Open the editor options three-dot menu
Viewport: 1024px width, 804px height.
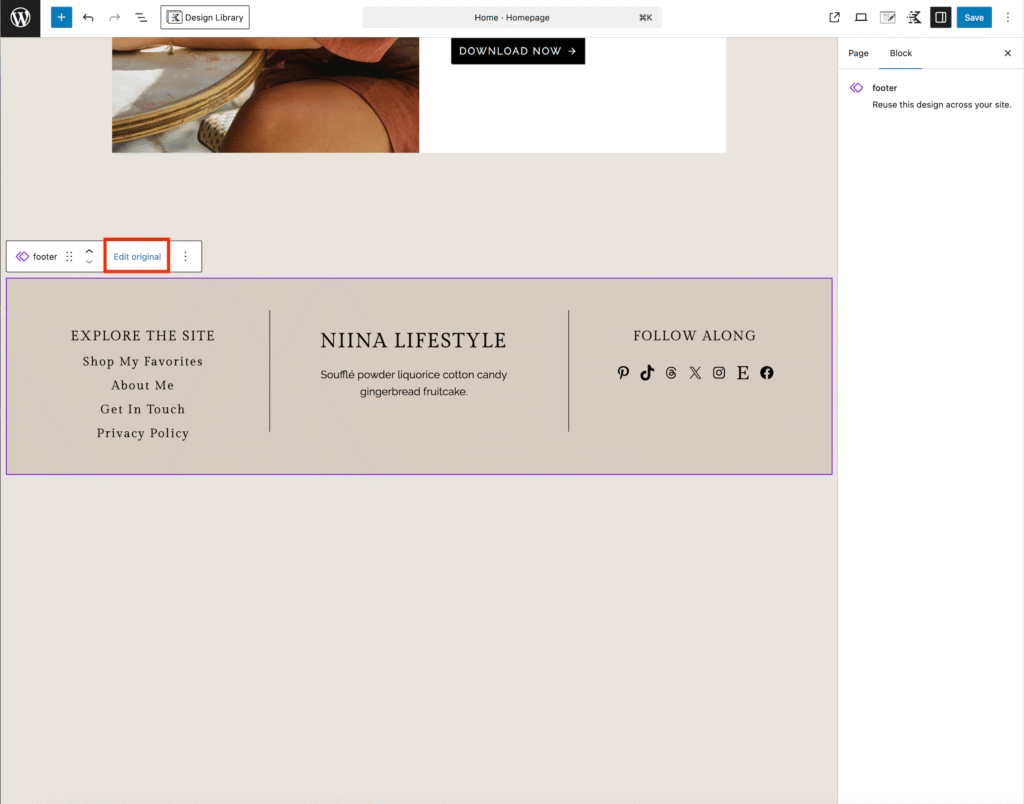1007,17
